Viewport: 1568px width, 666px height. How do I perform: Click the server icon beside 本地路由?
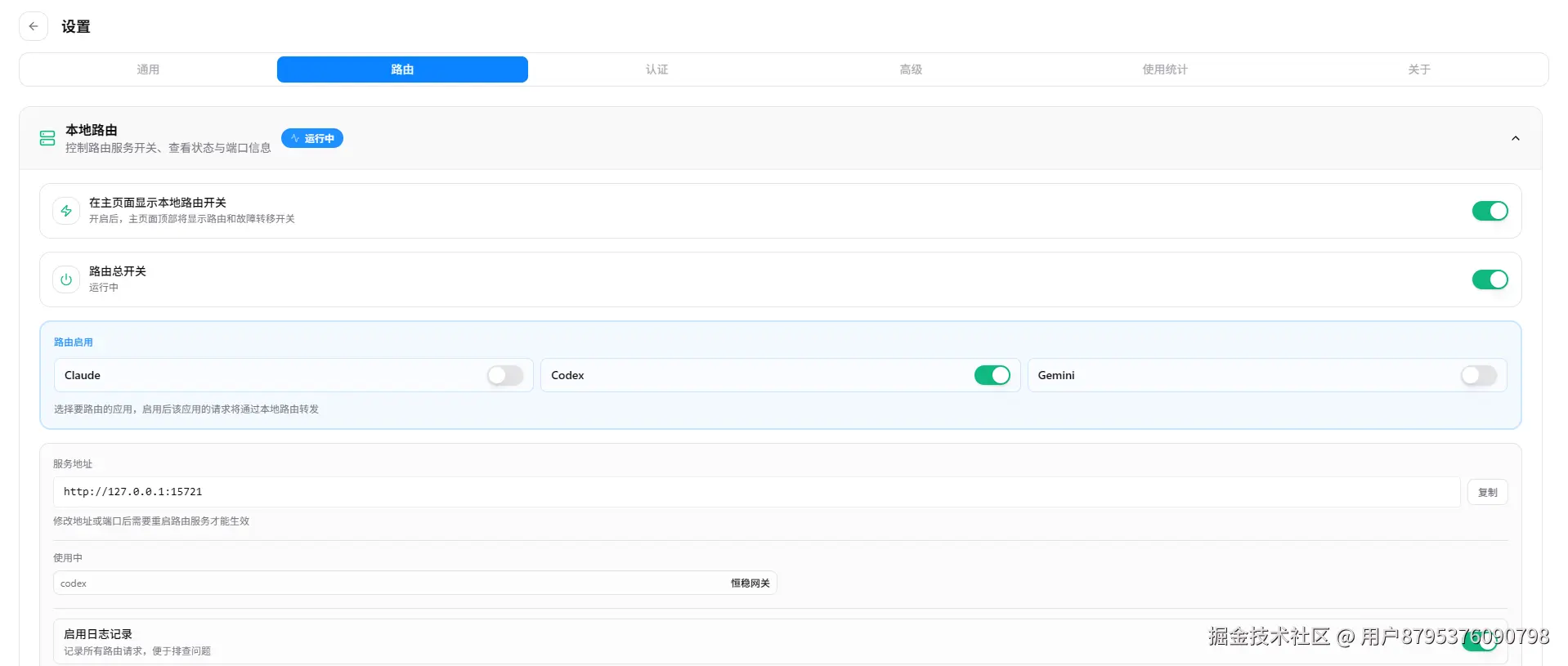47,138
